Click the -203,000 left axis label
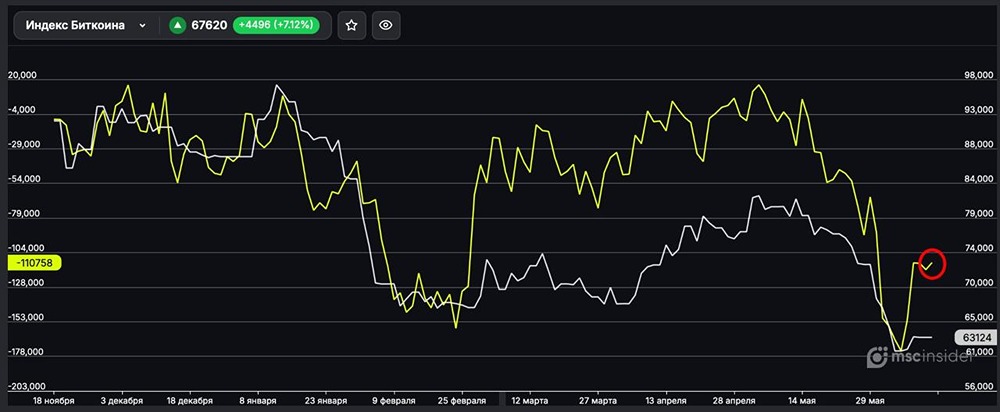 26,386
